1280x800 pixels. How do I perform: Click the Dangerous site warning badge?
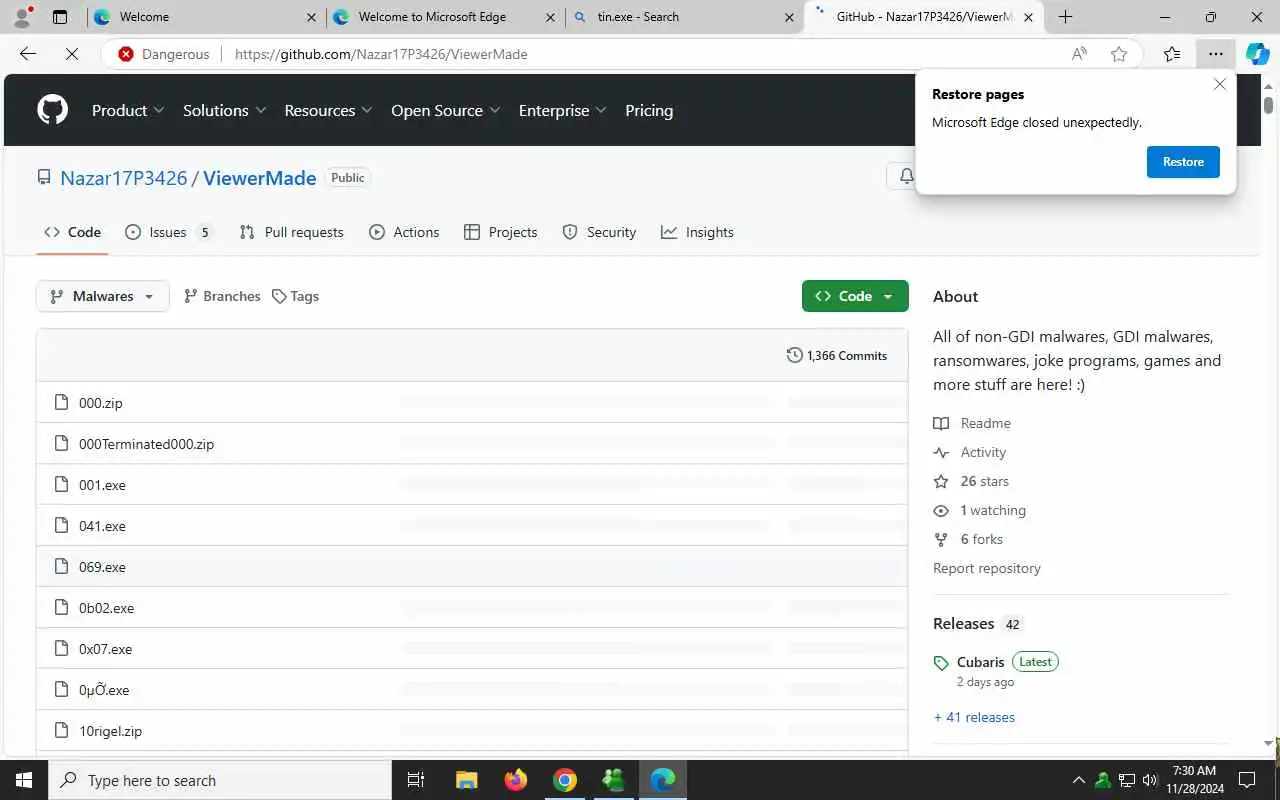tap(164, 54)
